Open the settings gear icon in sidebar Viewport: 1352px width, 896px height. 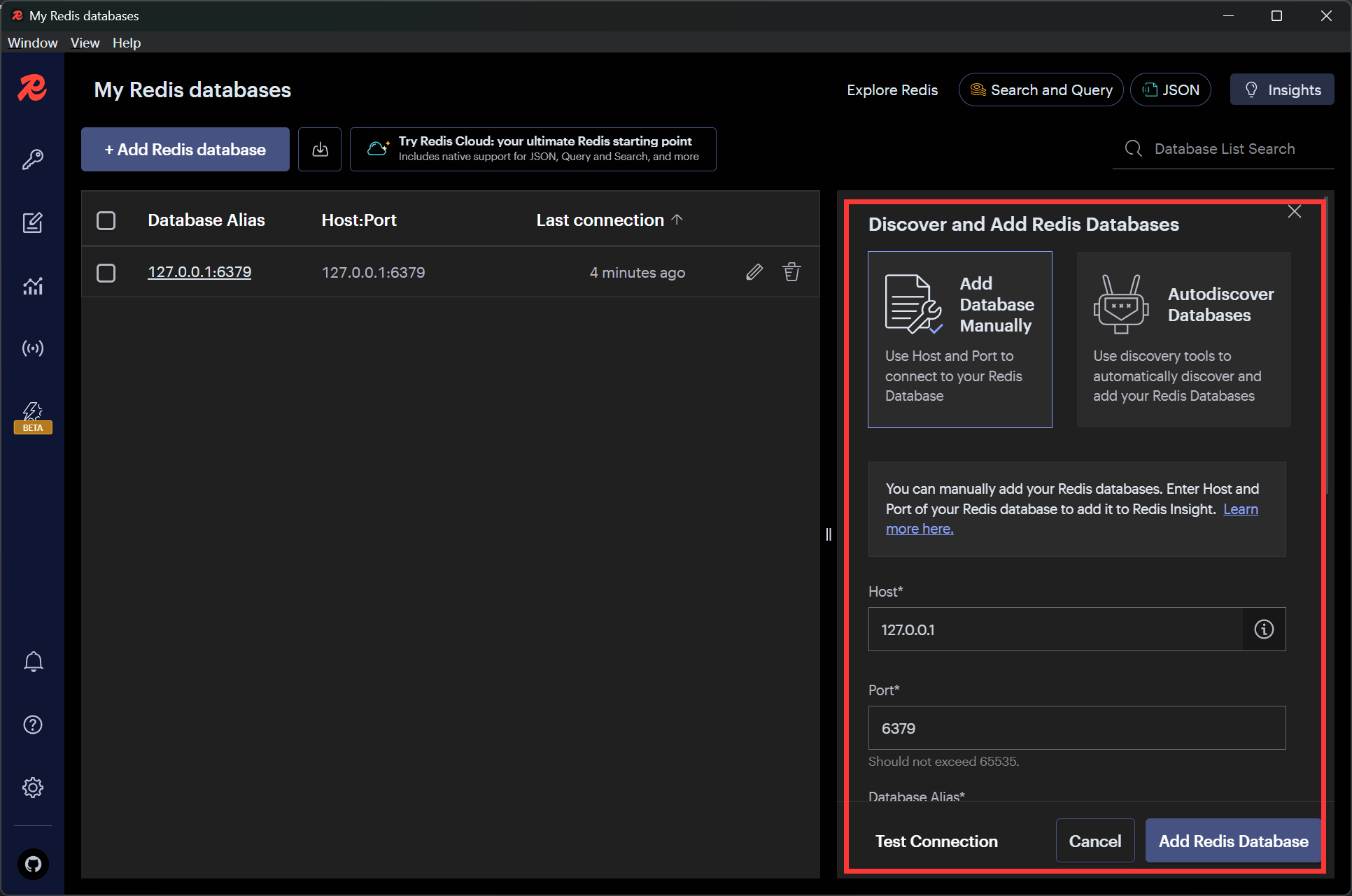(33, 788)
